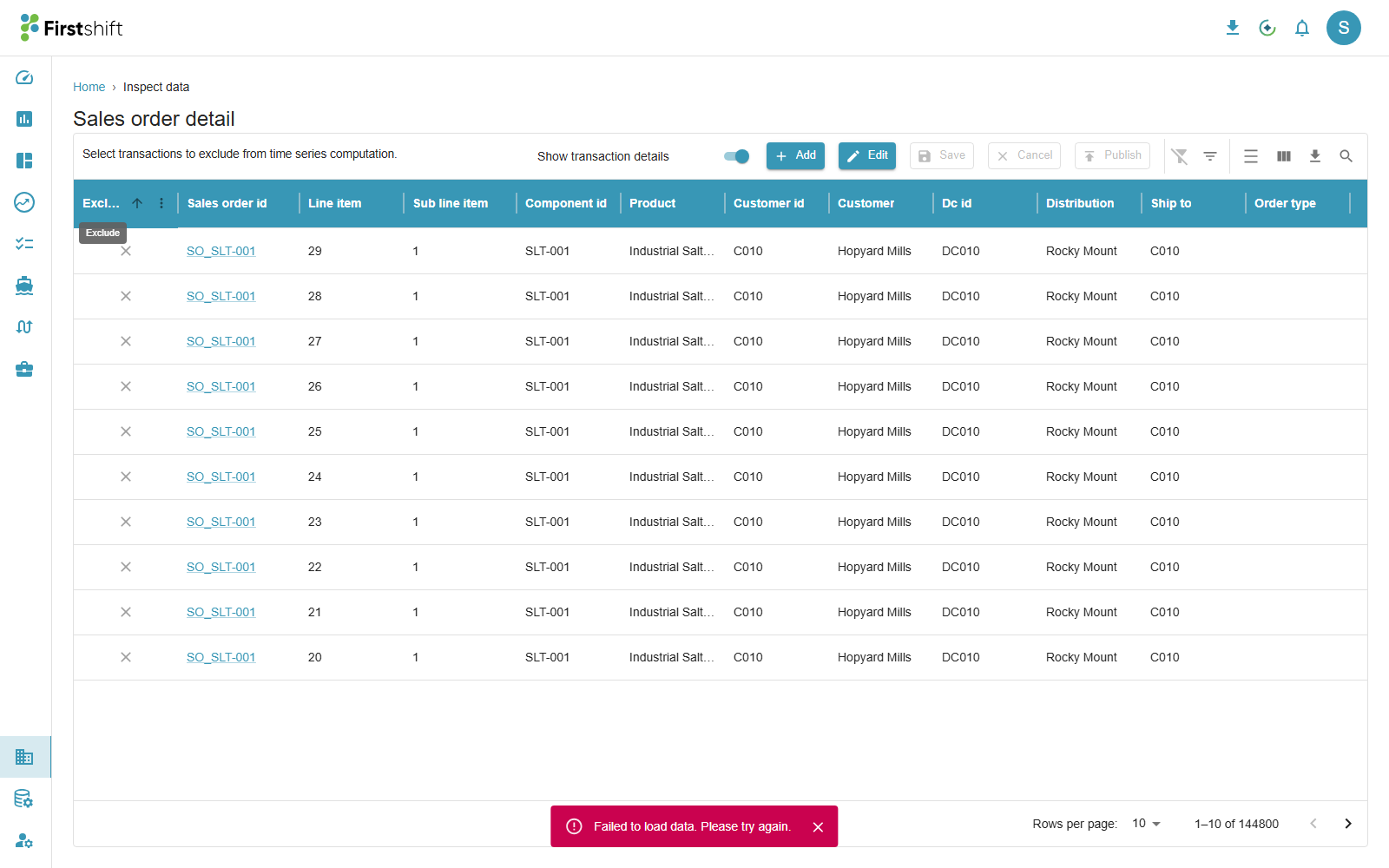
Task: Open the Exclude column three-dot menu
Action: tap(161, 203)
